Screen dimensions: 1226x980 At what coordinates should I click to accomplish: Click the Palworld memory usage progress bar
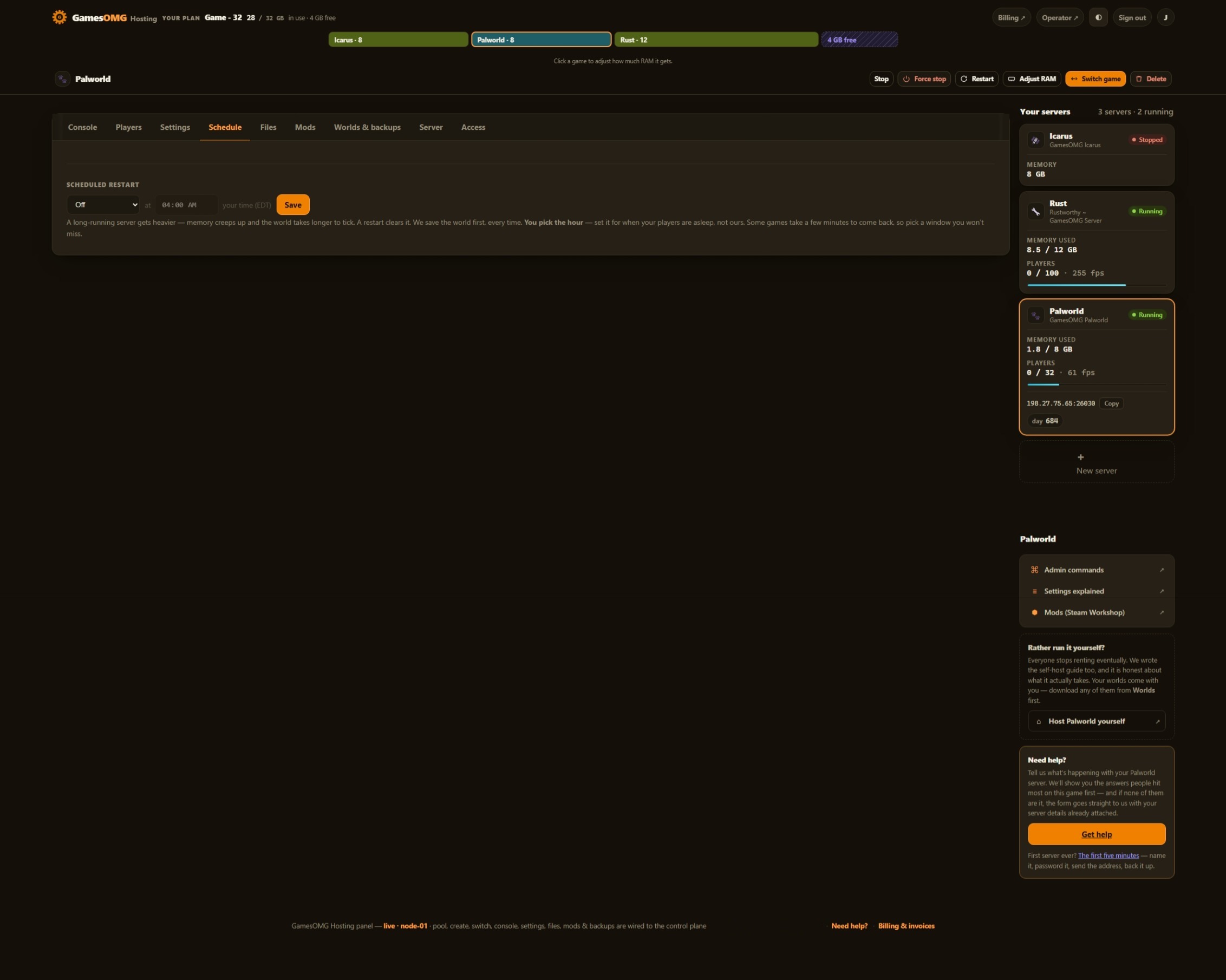pos(1097,384)
